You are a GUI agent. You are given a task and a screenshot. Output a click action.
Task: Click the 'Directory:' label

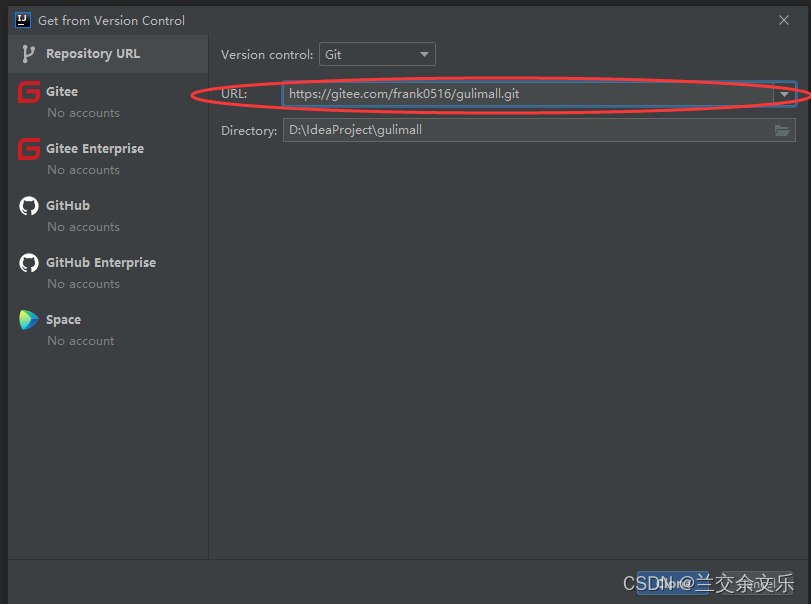pos(249,131)
